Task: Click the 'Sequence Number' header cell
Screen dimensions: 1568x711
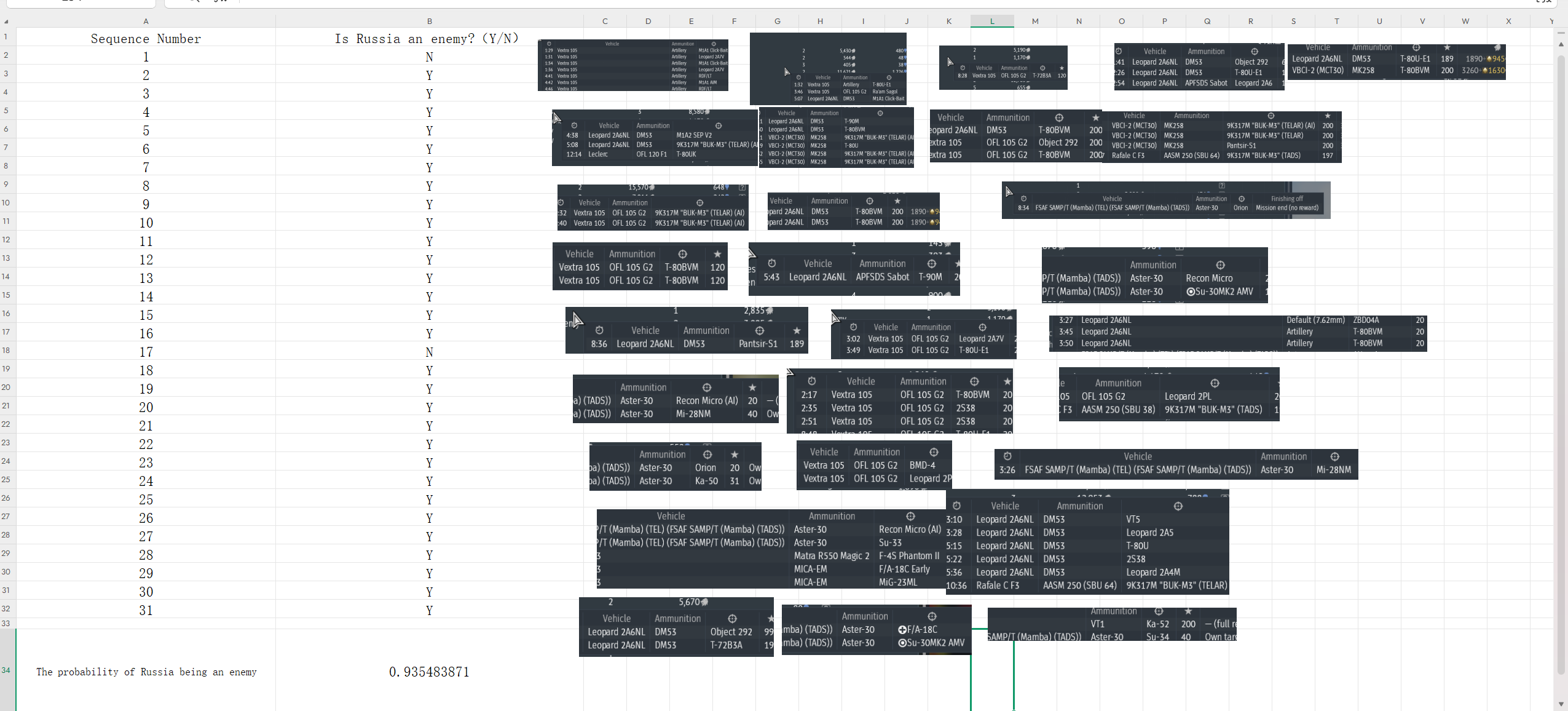Action: click(146, 39)
